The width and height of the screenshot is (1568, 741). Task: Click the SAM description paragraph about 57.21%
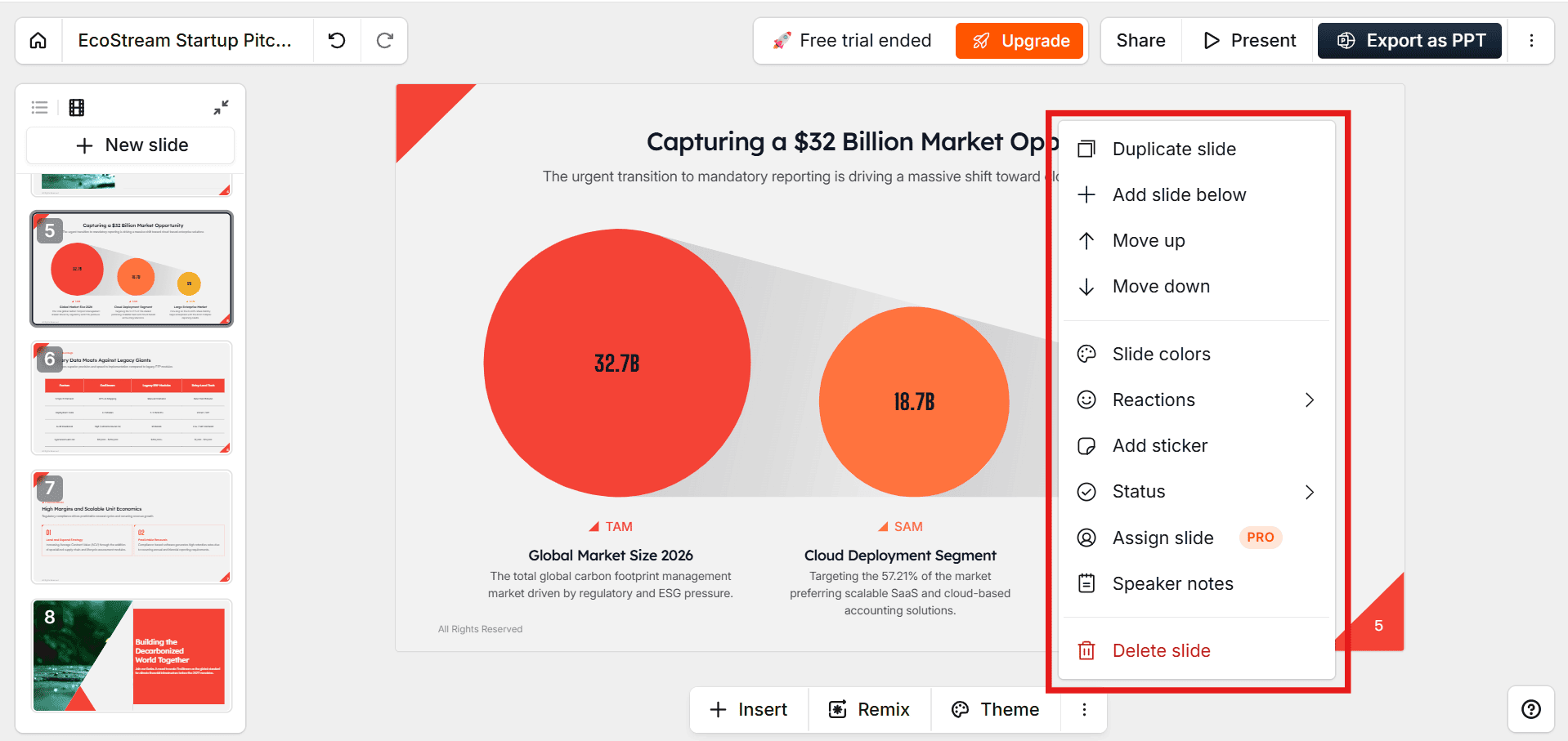pyautogui.click(x=900, y=593)
